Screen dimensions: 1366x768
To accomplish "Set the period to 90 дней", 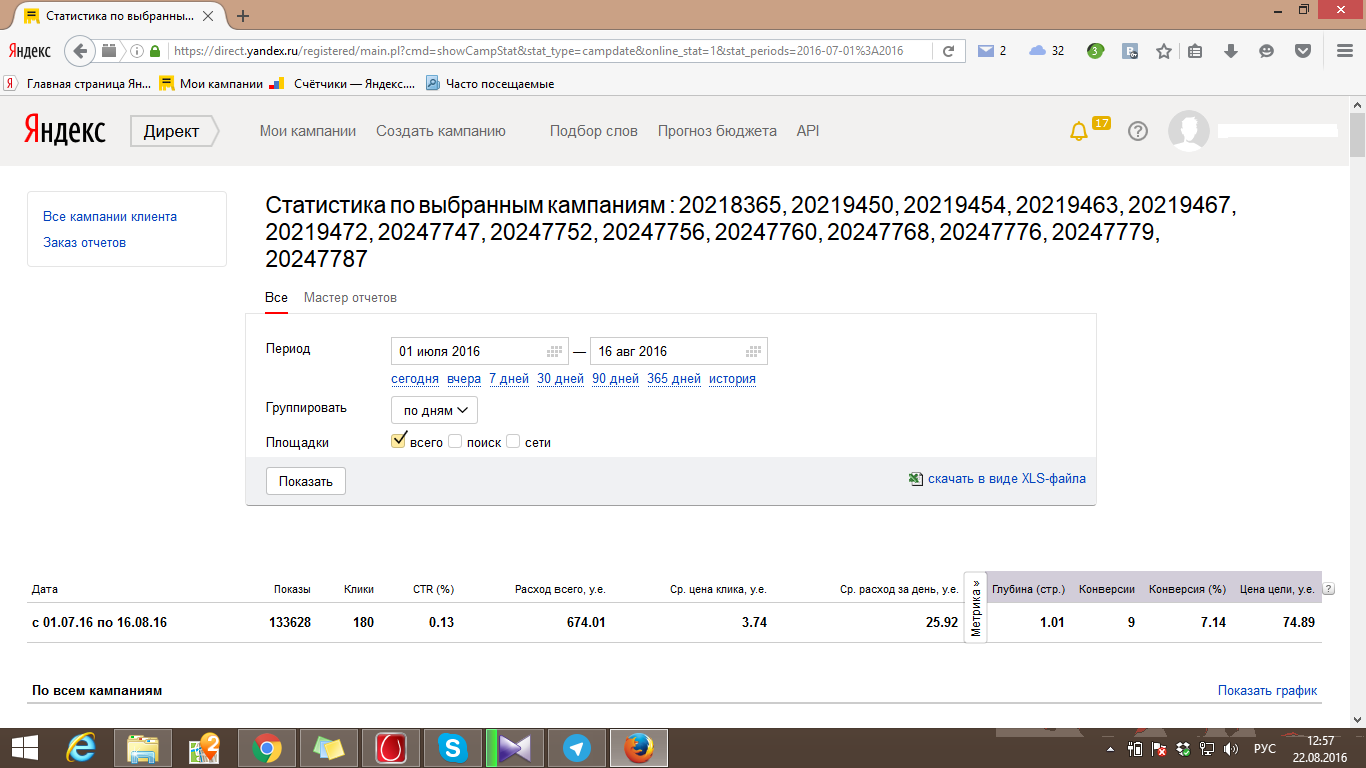I will [615, 379].
